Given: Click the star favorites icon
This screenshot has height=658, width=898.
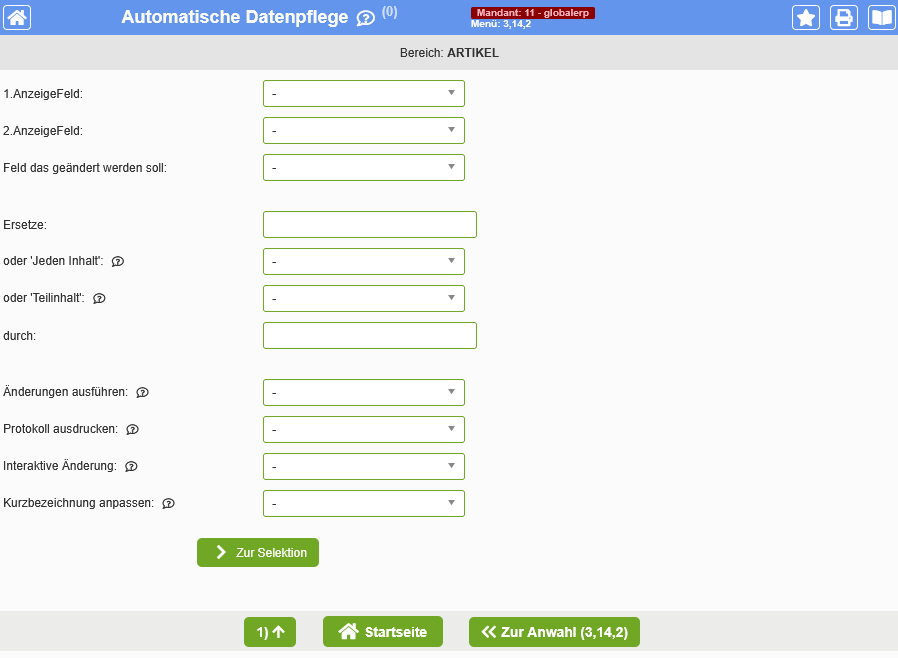Looking at the screenshot, I should coord(806,17).
